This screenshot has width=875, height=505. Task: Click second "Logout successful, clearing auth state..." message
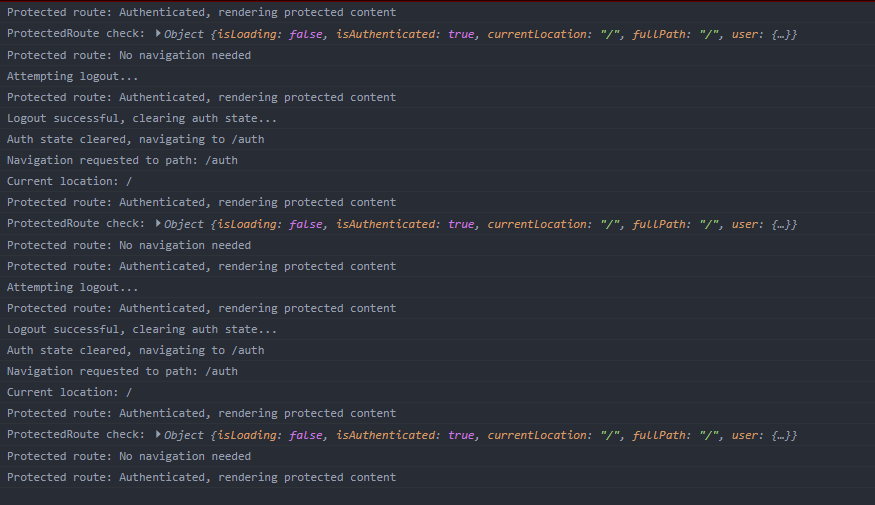click(142, 329)
